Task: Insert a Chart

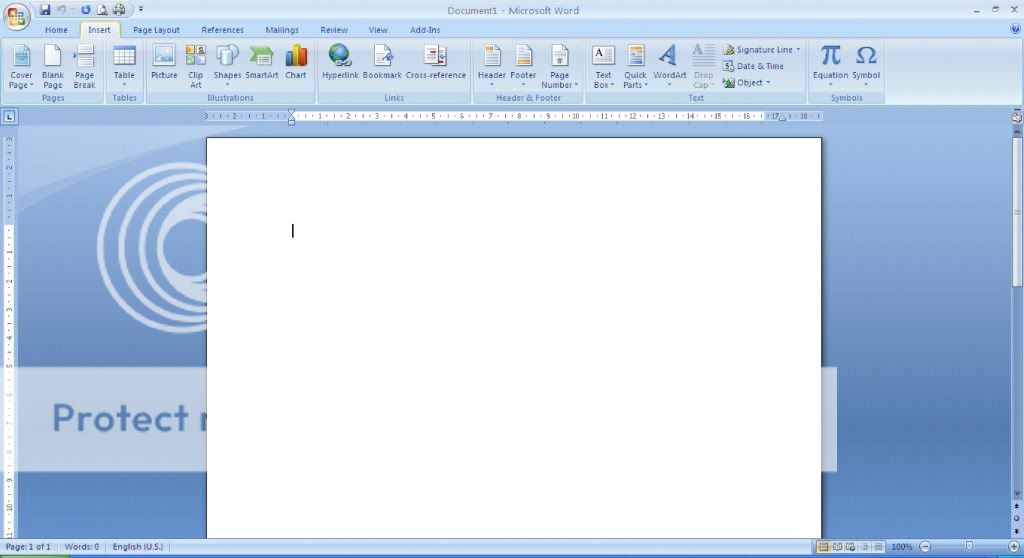Action: tap(296, 63)
